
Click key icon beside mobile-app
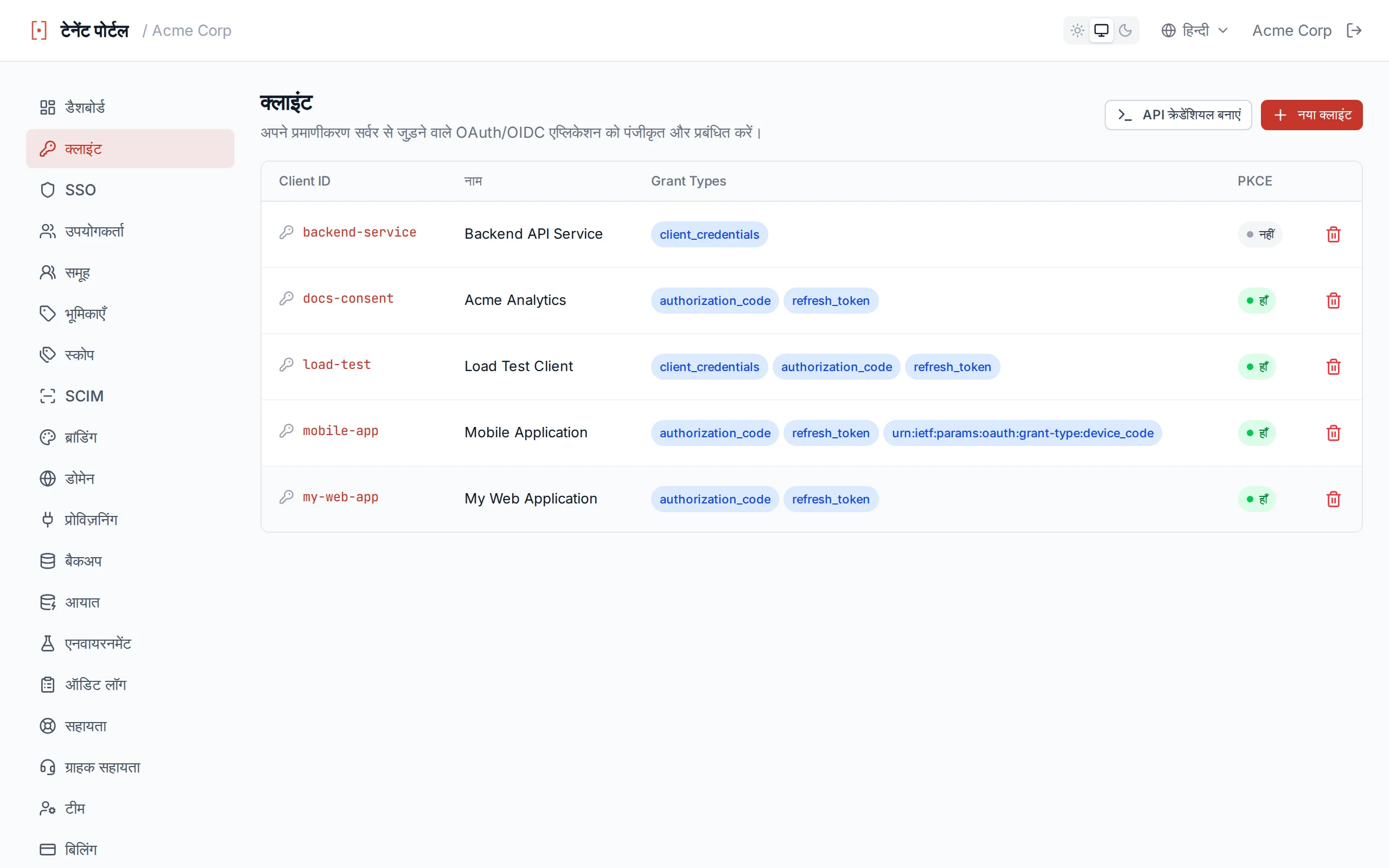point(286,431)
